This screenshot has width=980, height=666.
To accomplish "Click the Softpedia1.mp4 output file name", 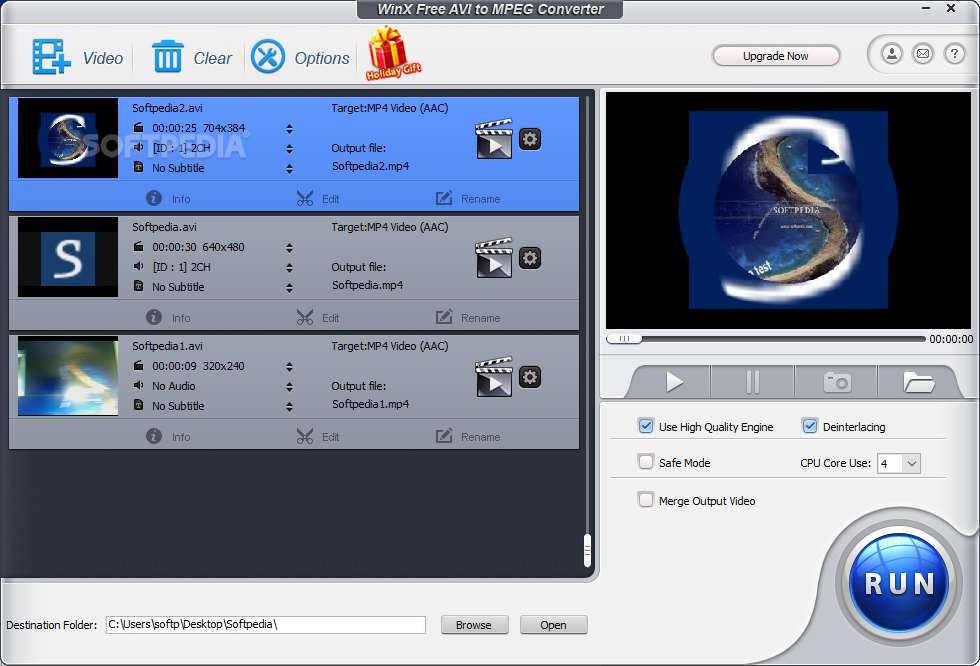I will (371, 404).
